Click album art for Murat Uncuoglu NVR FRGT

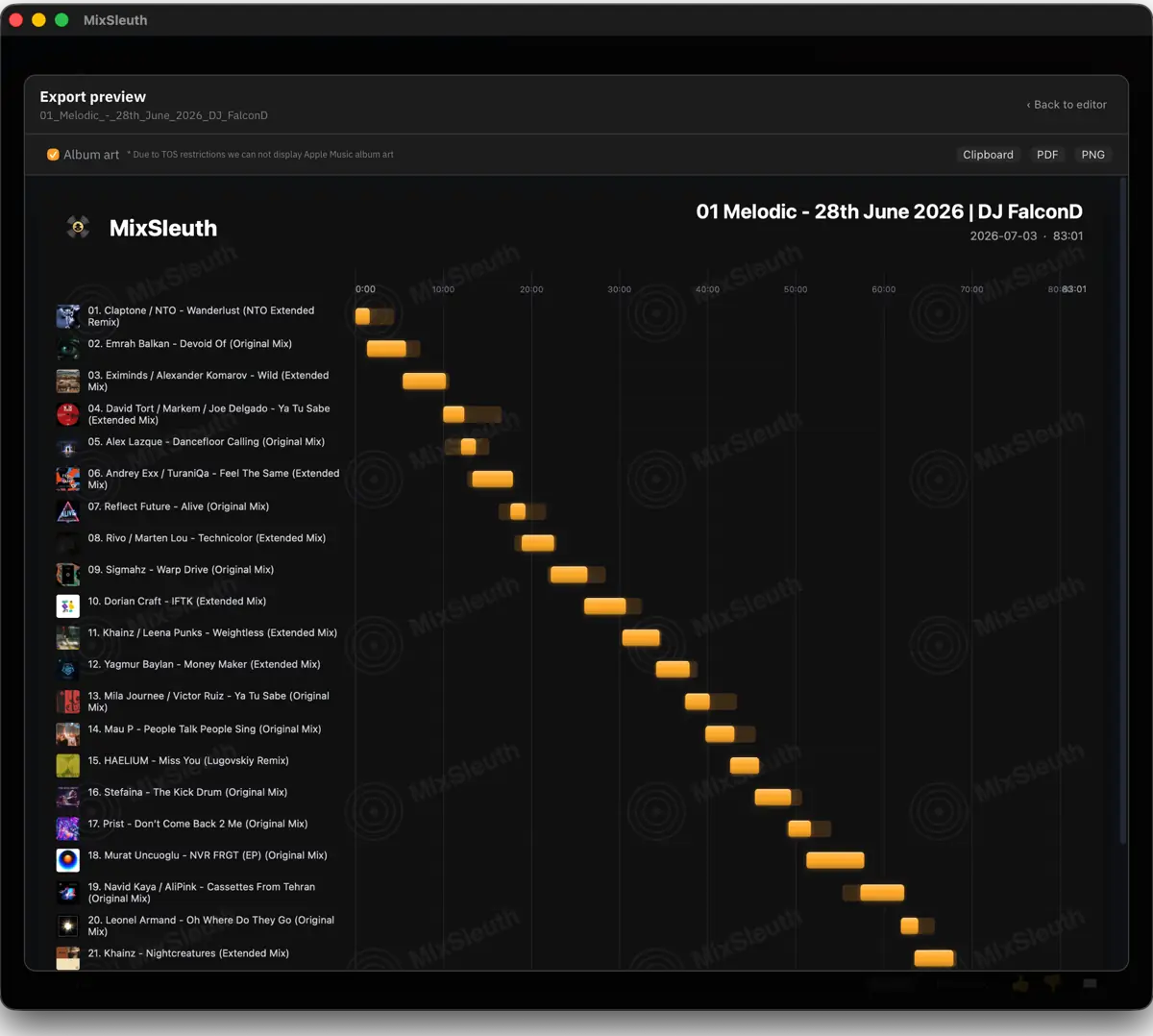pyautogui.click(x=67, y=860)
